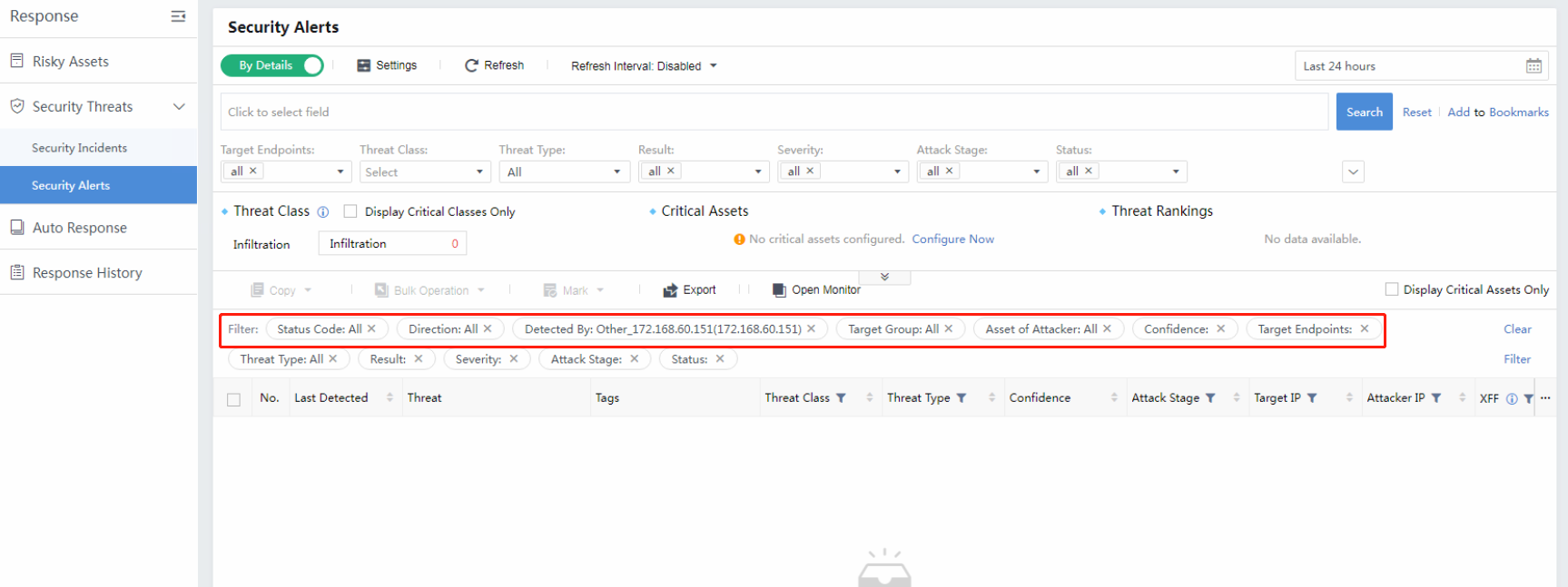Expand the Security Threats menu chevron
1568x587 pixels.
(179, 107)
